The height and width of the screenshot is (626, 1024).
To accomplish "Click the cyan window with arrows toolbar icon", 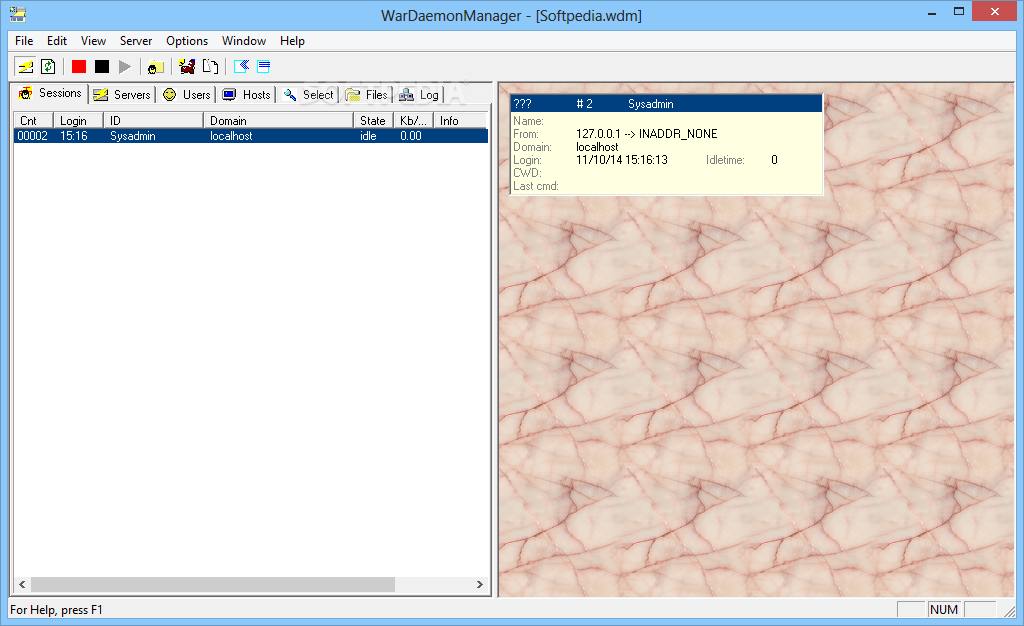I will point(241,67).
